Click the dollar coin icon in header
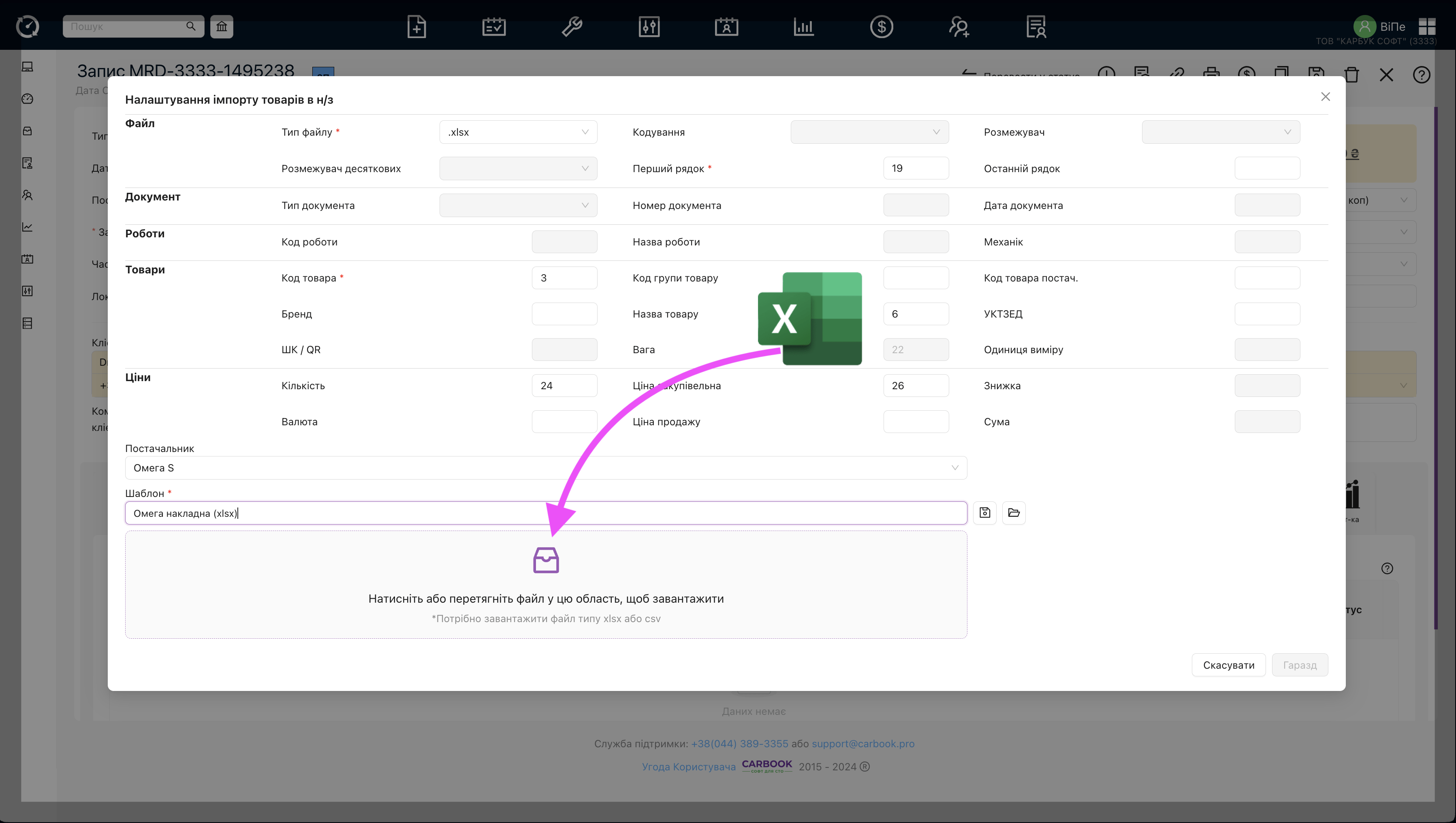This screenshot has width=1456, height=823. [881, 27]
